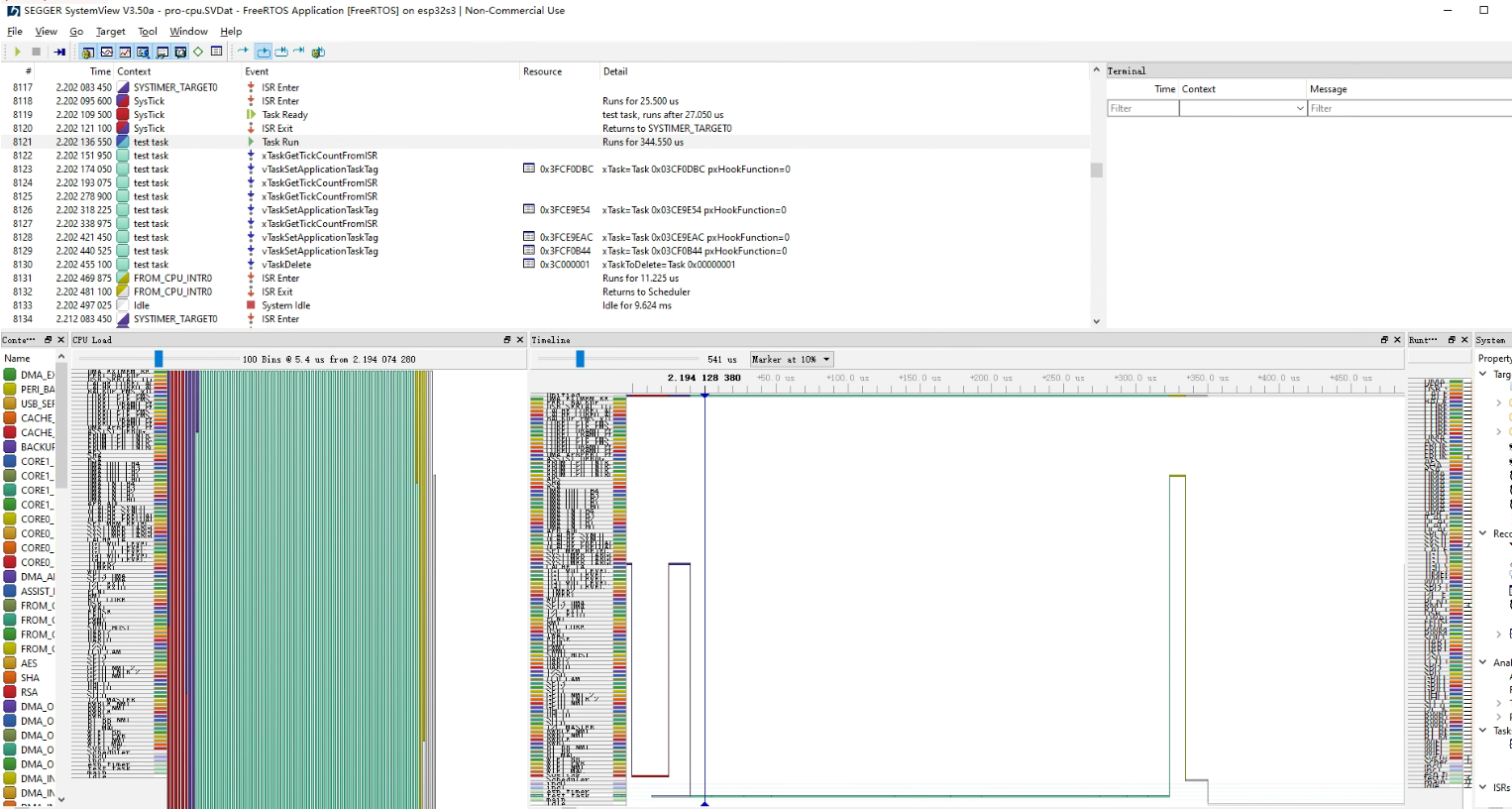Viewport: 1512px width, 809px height.
Task: Click the blue timeline marker at the ruler
Action: click(704, 395)
